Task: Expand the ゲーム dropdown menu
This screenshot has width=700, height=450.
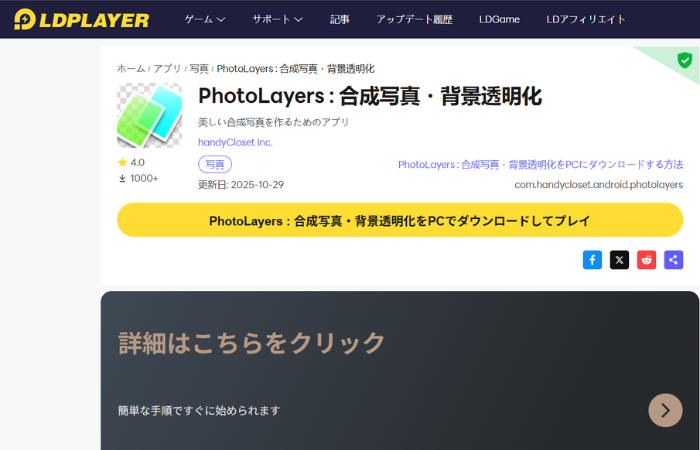Action: (x=205, y=19)
